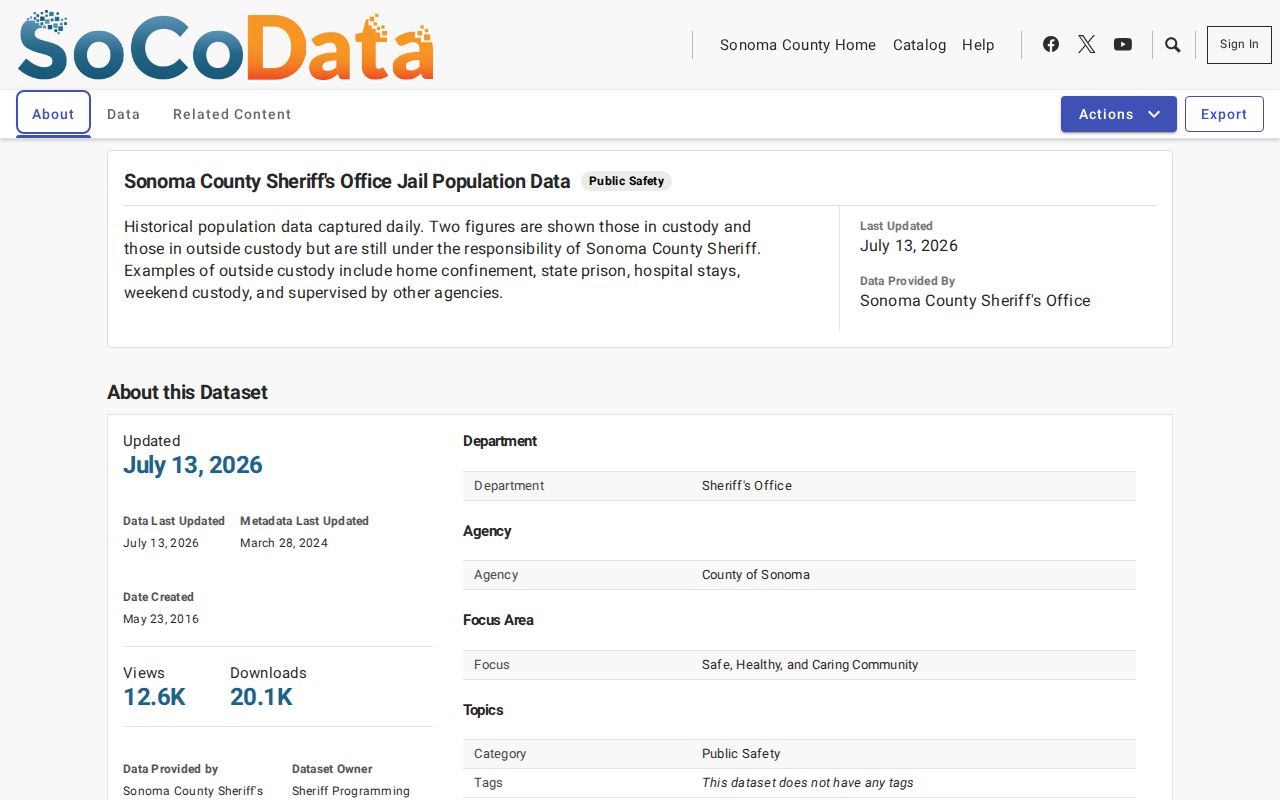Click the 'Agency' section heading
Screen dimensions: 1280x800
487,531
